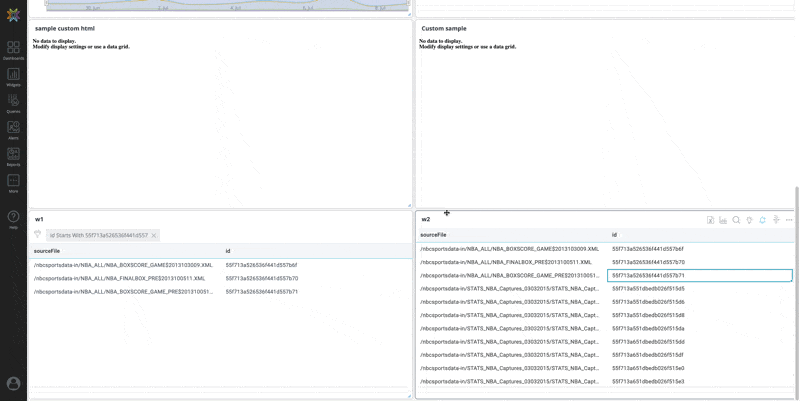
Task: Remove the 'id Starts With' filter chip
Action: [x=154, y=236]
